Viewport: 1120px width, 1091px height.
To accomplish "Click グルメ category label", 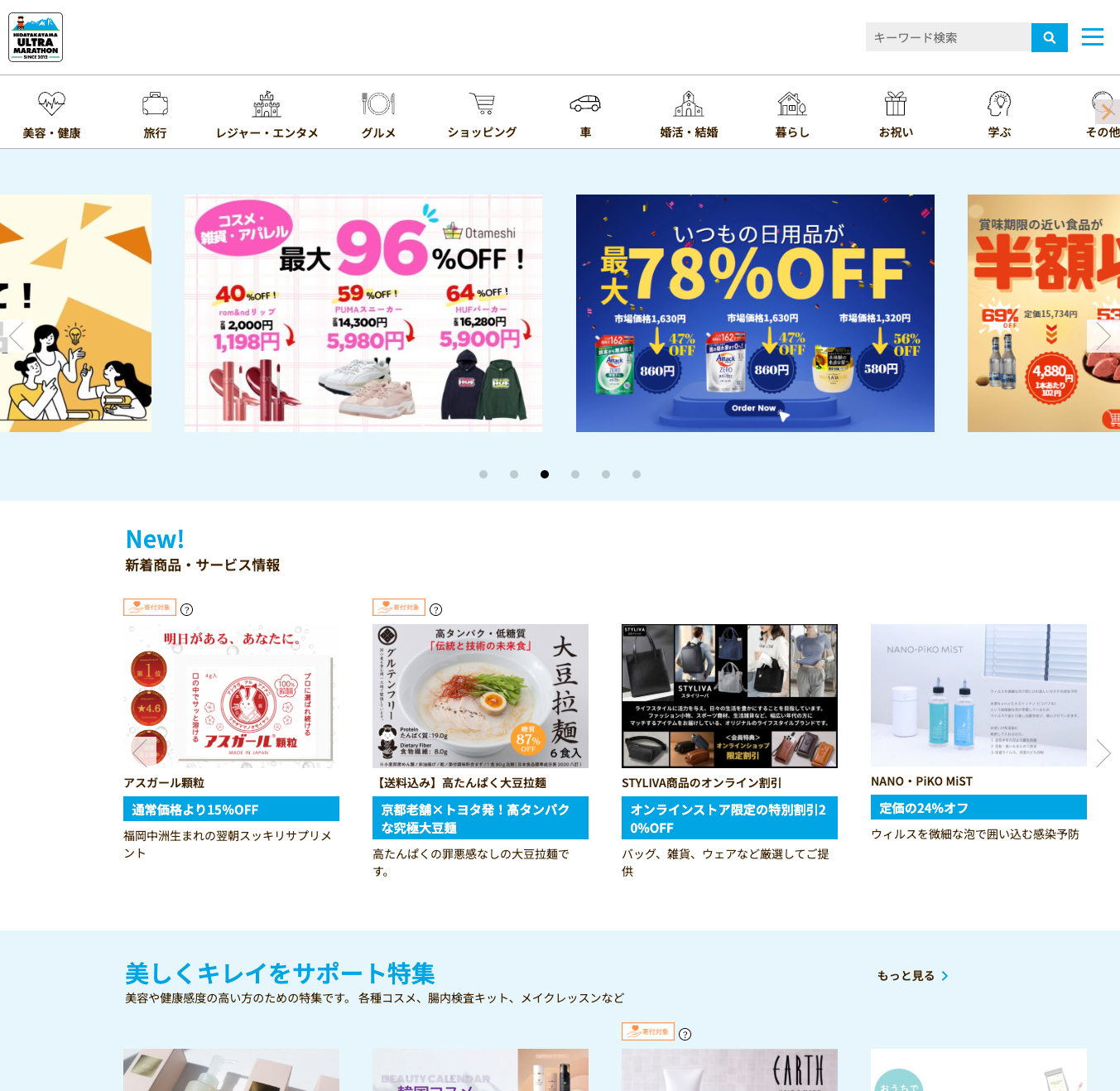I will [378, 133].
